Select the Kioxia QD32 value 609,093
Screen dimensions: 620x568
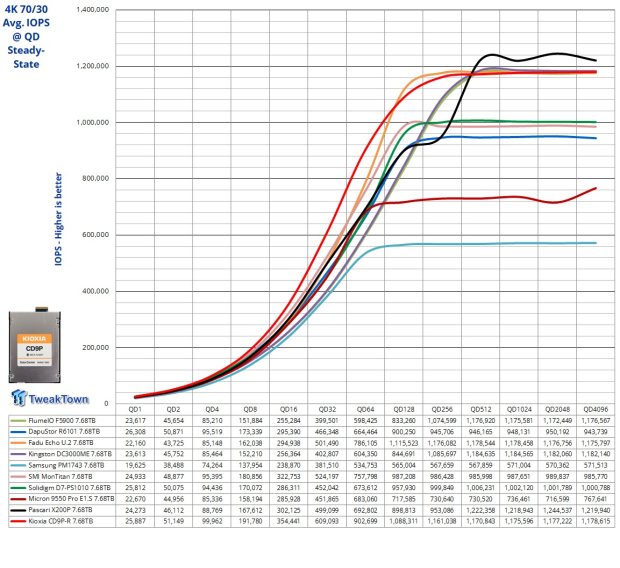(327, 521)
